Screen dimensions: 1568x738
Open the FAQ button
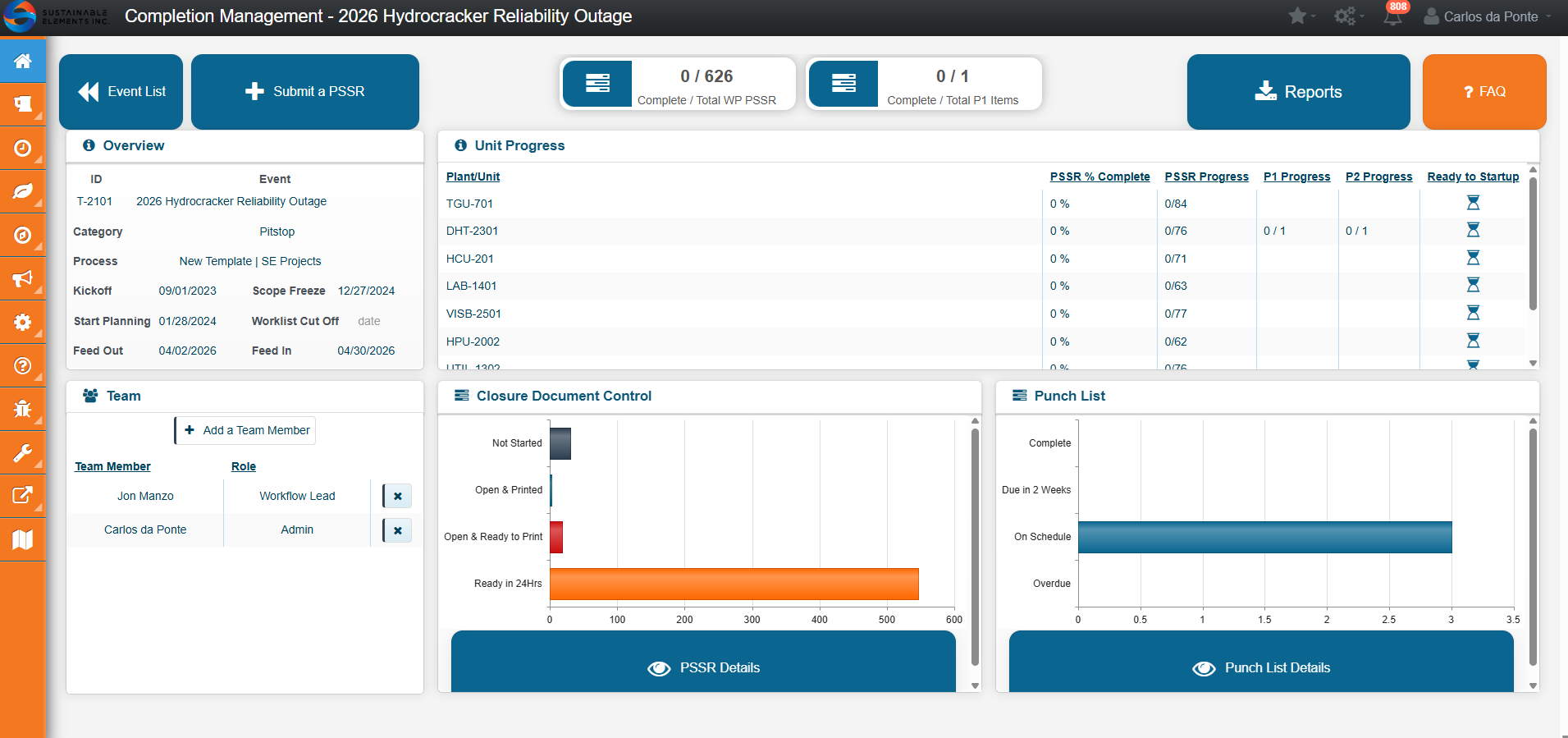(1484, 91)
